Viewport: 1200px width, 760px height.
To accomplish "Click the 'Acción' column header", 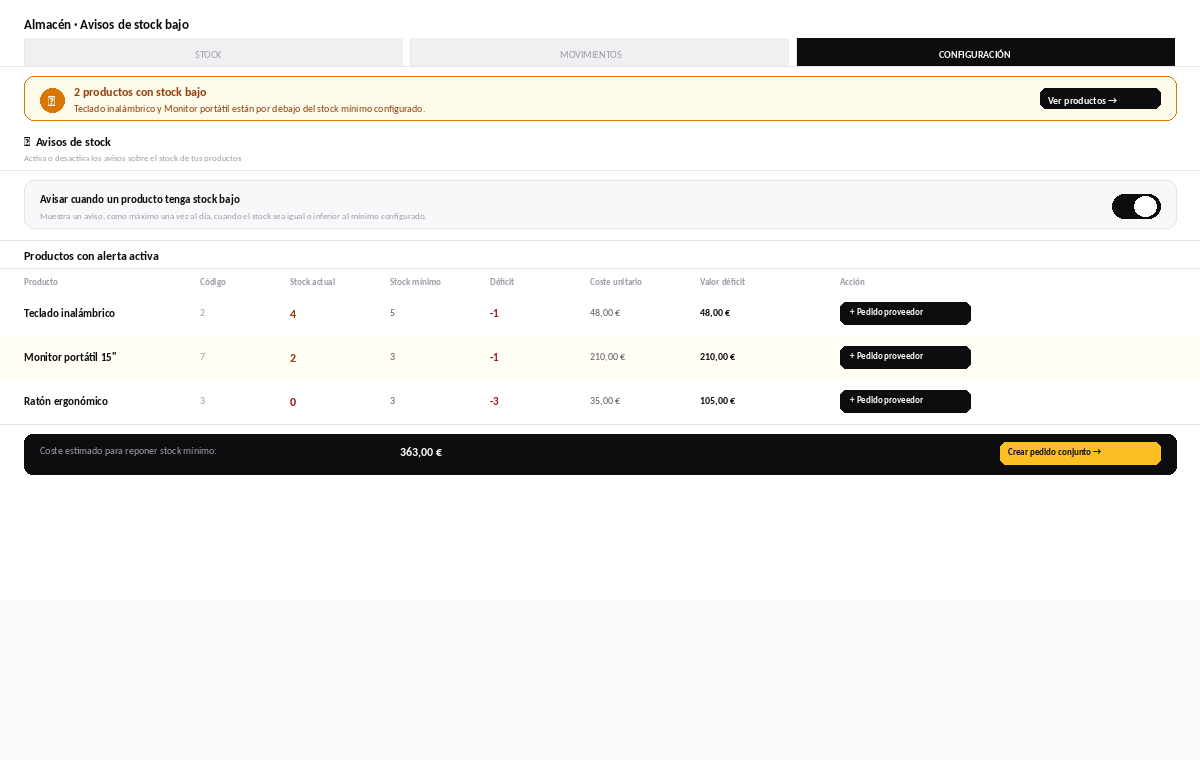I will (x=852, y=282).
